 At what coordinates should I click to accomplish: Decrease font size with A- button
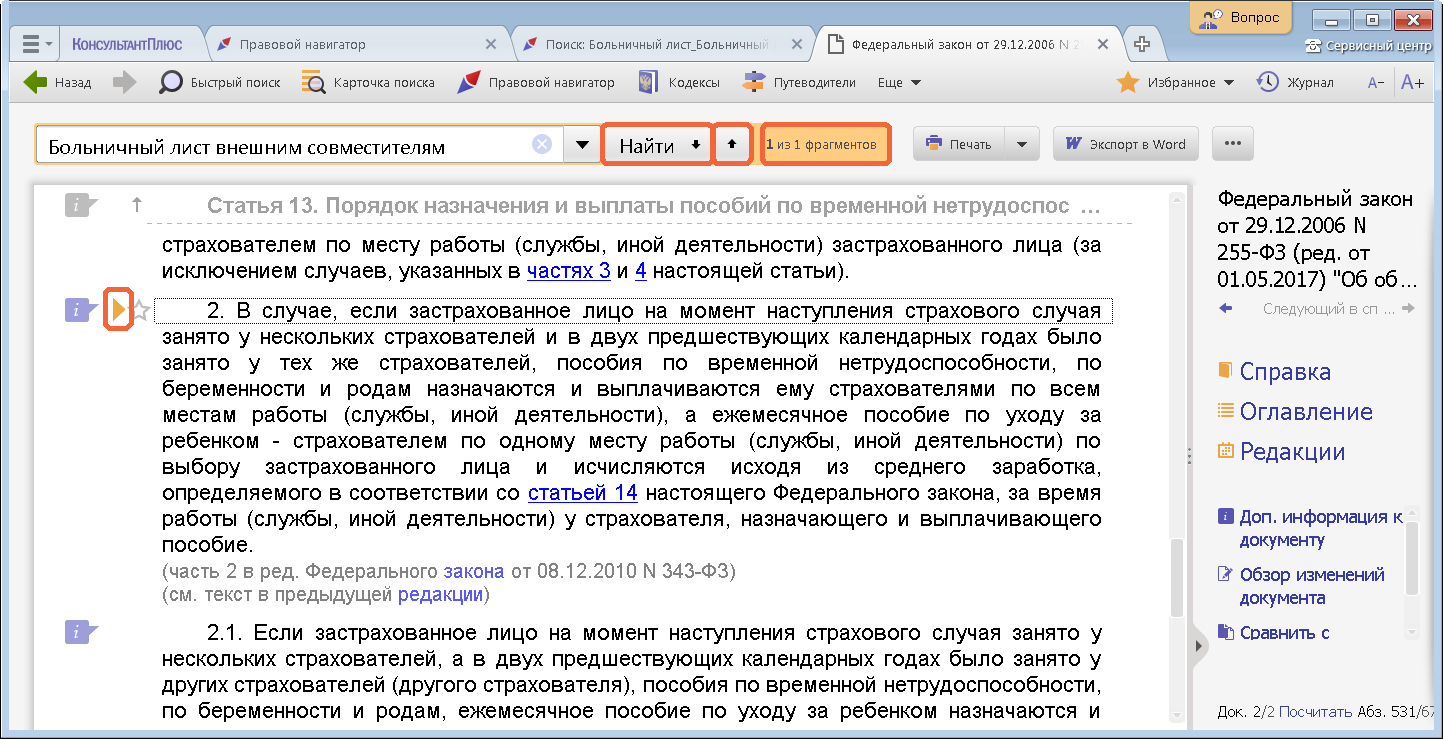point(1376,83)
